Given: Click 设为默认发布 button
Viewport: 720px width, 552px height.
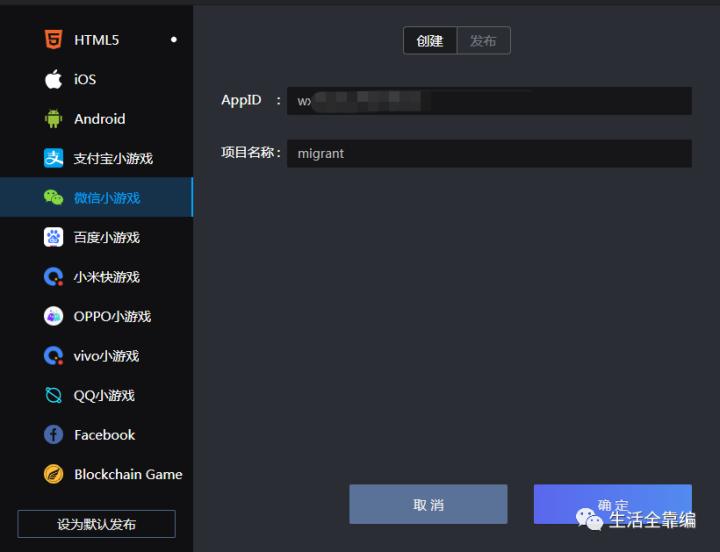Looking at the screenshot, I should [96, 524].
